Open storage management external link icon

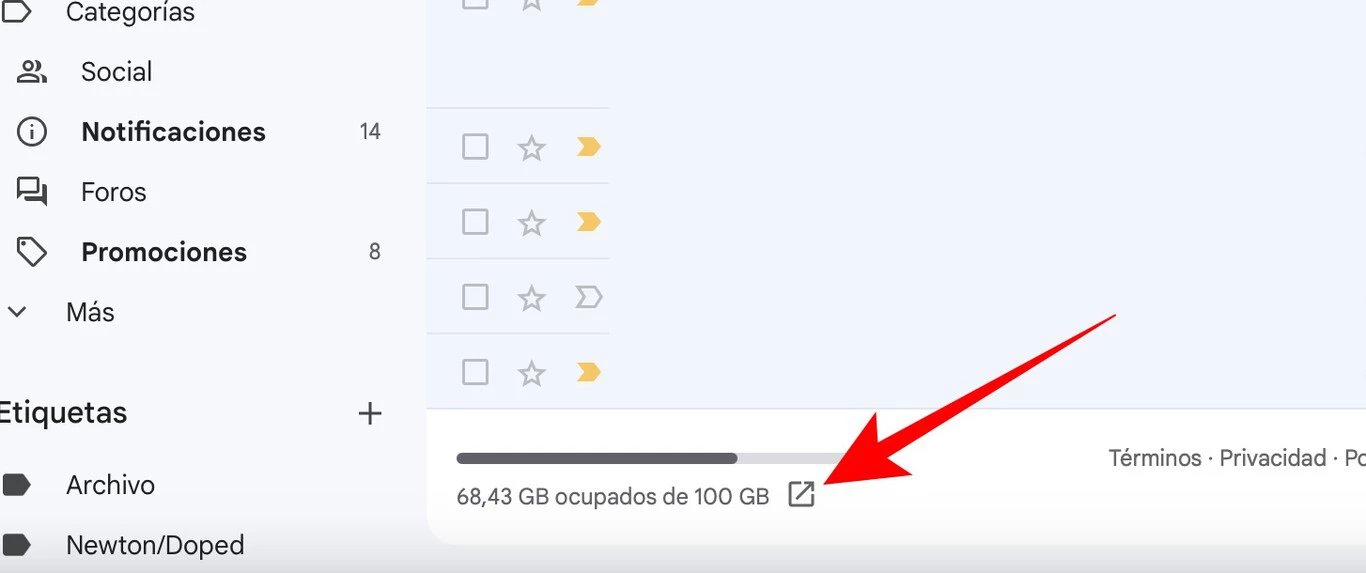(801, 494)
